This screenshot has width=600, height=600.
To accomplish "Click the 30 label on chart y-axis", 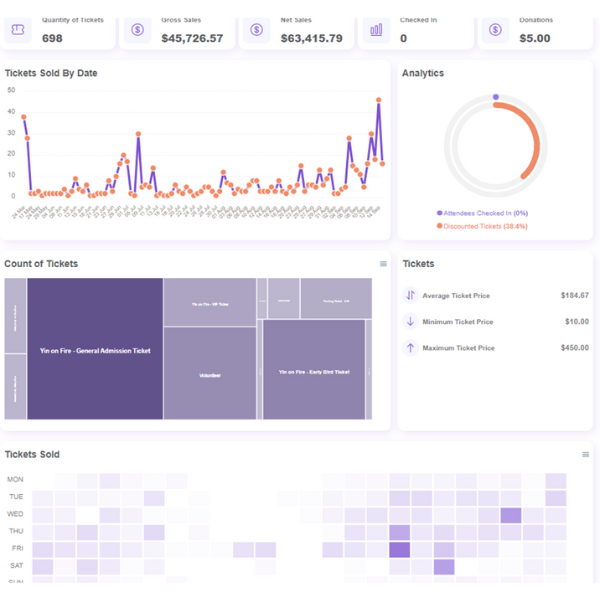I will pos(11,133).
